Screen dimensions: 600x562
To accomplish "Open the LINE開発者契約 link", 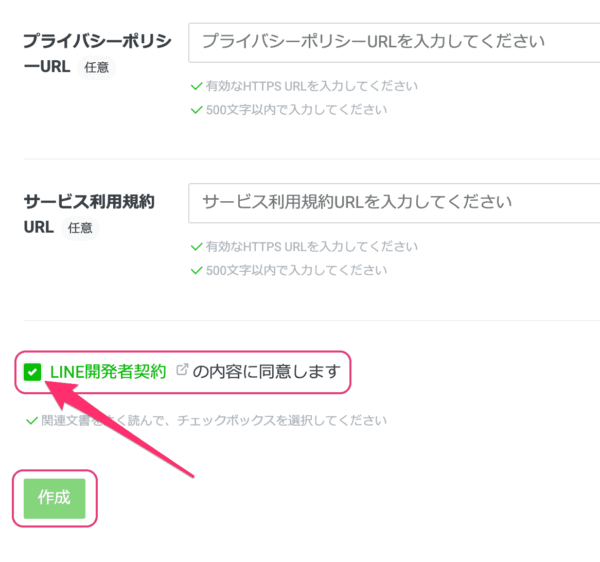I will coord(108,371).
